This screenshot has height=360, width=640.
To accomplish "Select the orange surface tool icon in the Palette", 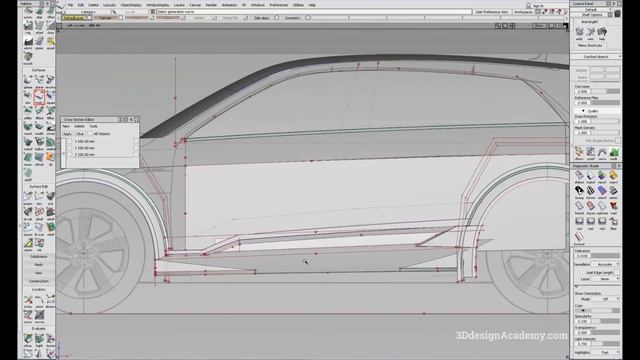I will pyautogui.click(x=50, y=157).
